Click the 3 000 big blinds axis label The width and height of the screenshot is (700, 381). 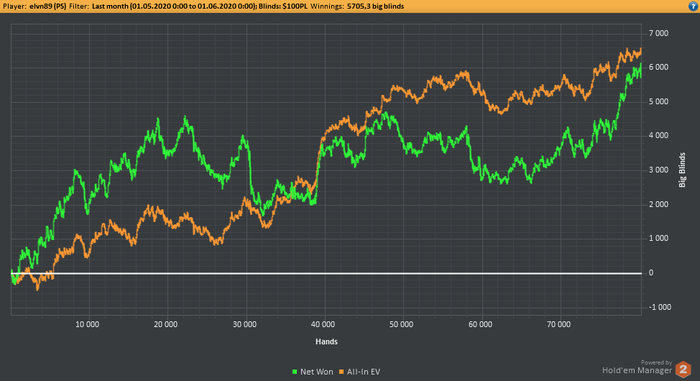point(658,170)
